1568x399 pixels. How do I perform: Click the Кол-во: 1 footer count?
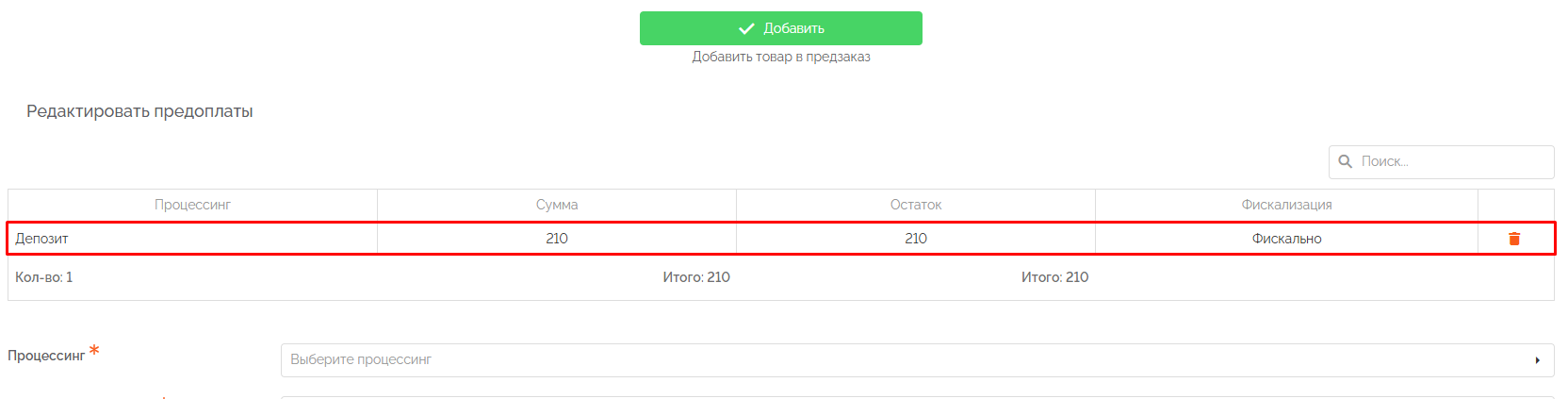point(44,277)
